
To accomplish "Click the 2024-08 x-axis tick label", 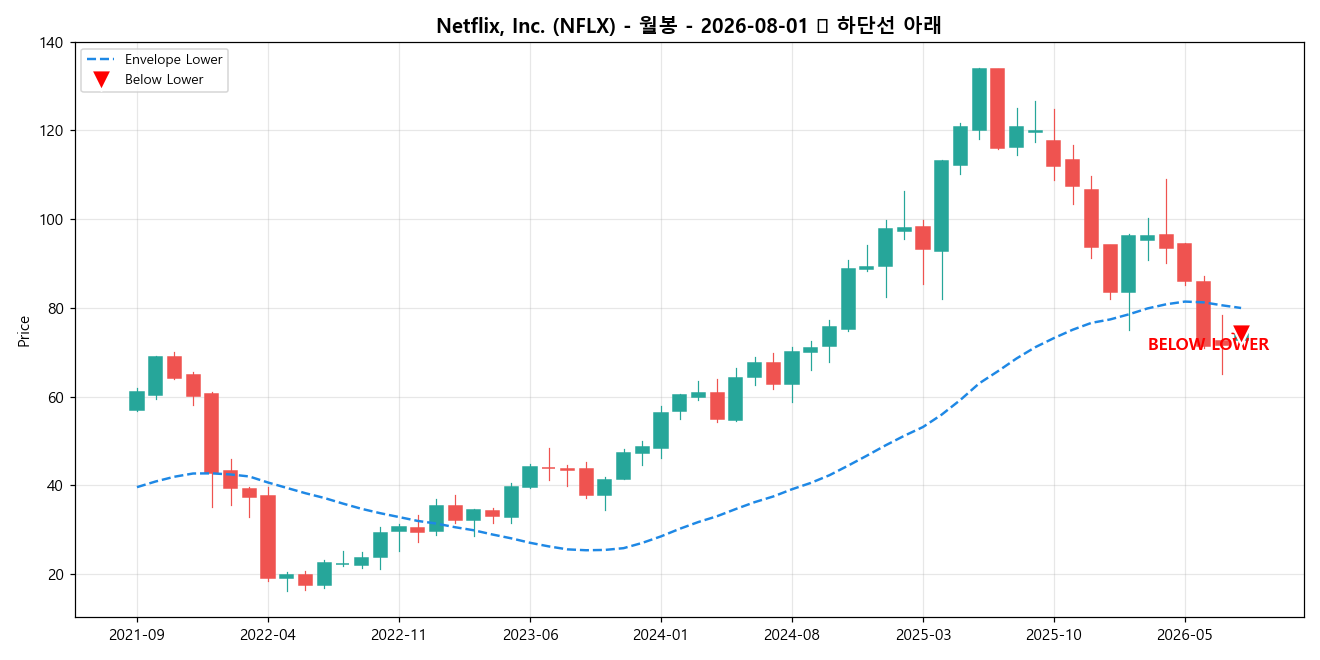I will pos(792,634).
